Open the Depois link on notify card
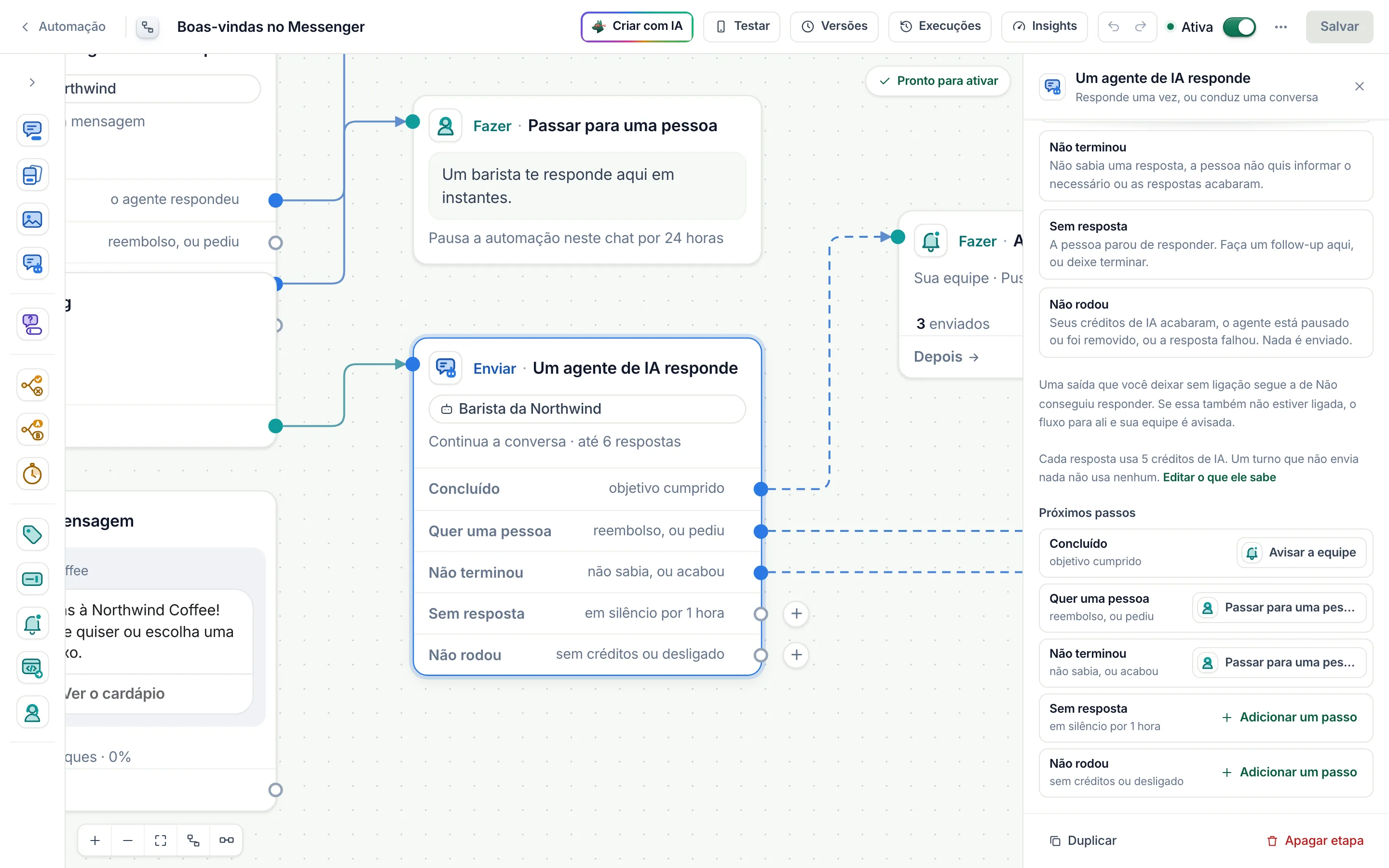The height and width of the screenshot is (868, 1389). coord(946,357)
